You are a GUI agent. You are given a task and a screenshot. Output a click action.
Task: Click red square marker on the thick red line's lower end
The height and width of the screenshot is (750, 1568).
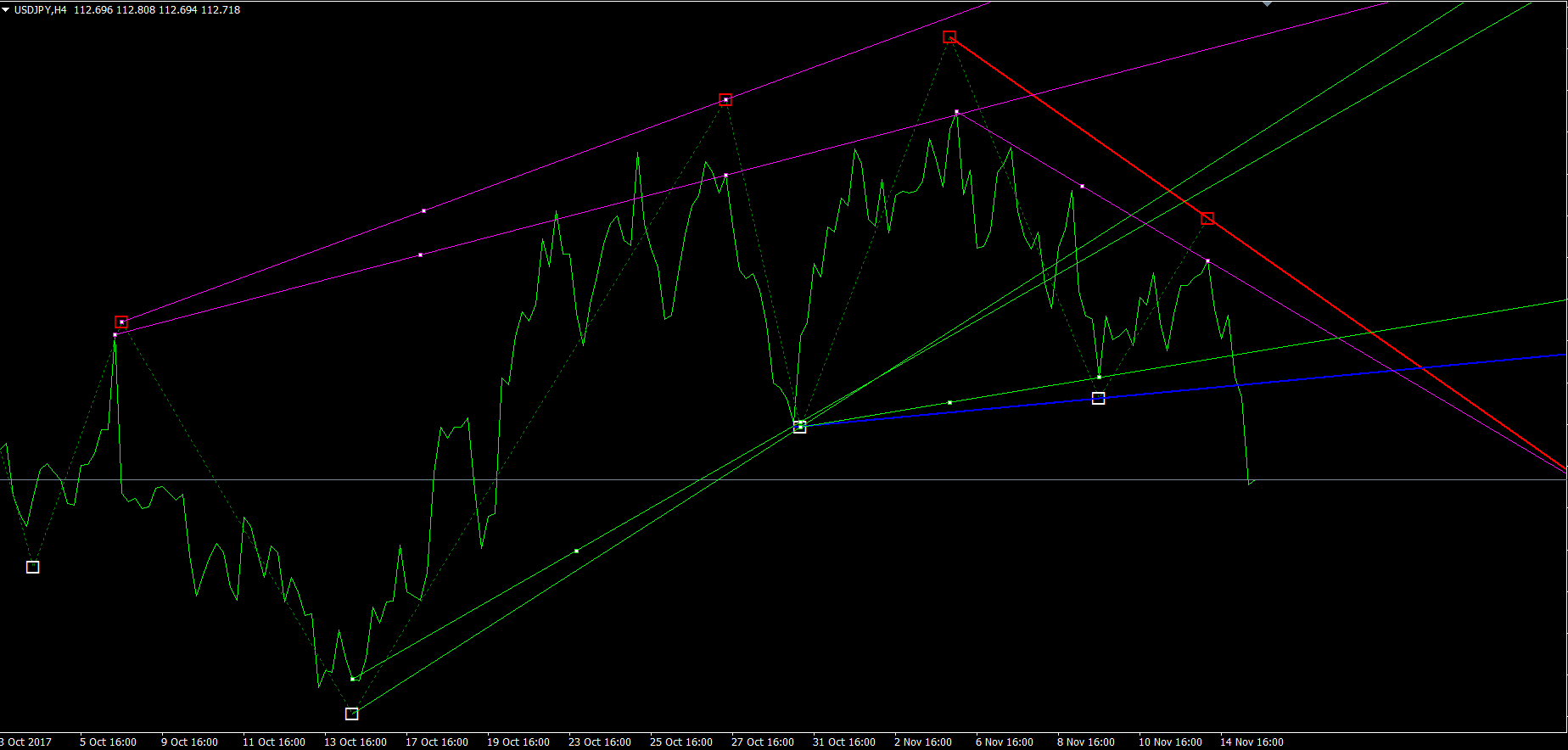coord(1207,219)
